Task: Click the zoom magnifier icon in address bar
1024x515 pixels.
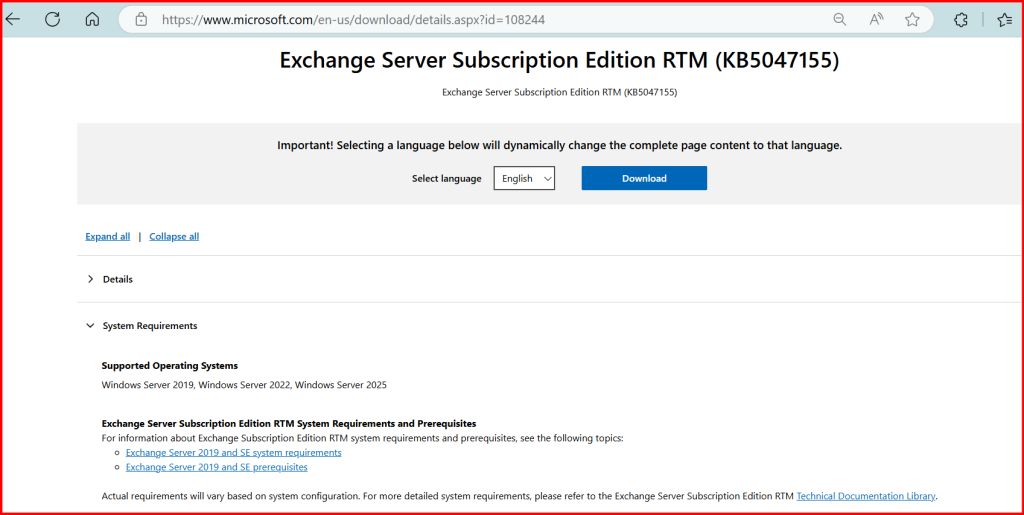Action: pos(840,19)
